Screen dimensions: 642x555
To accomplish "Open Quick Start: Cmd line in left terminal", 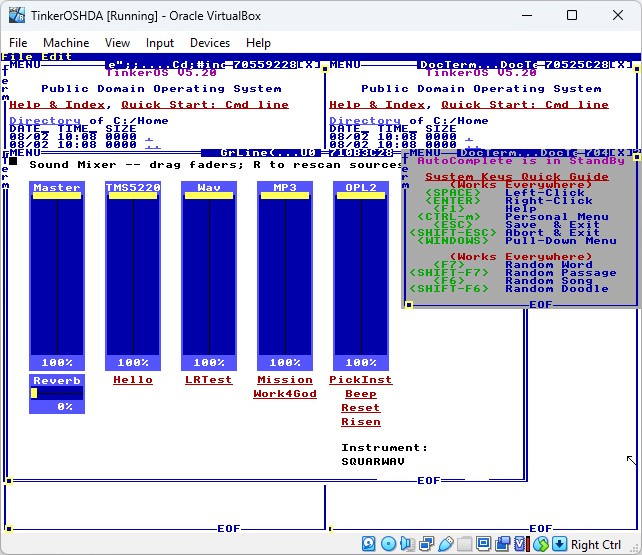I will 205,105.
